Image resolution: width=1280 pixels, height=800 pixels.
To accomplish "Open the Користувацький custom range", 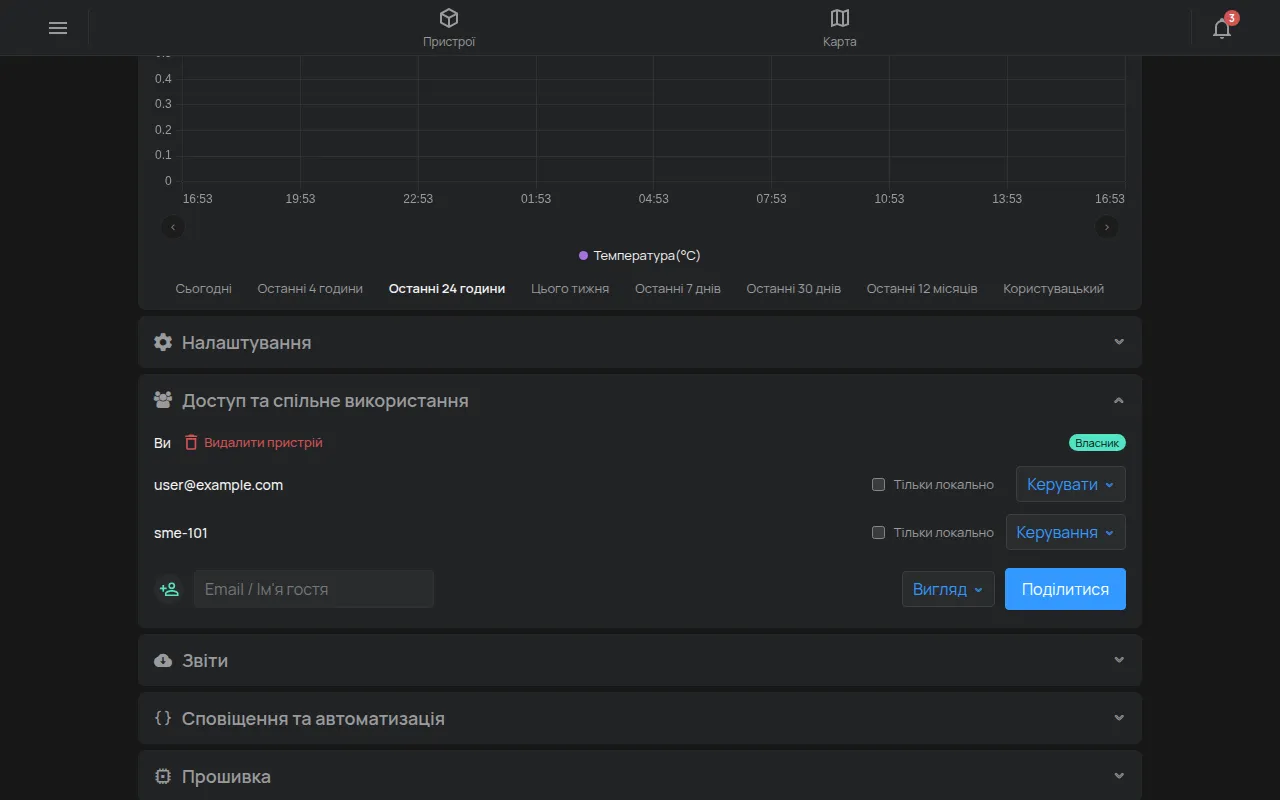I will (1054, 289).
